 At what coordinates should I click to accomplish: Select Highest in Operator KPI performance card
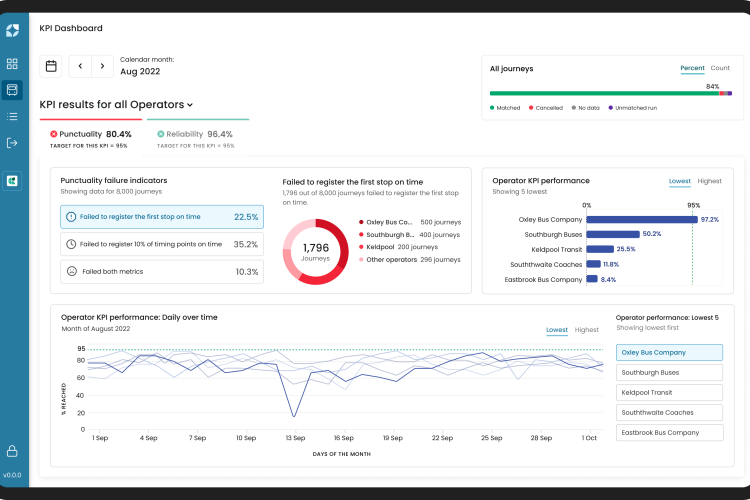709,181
